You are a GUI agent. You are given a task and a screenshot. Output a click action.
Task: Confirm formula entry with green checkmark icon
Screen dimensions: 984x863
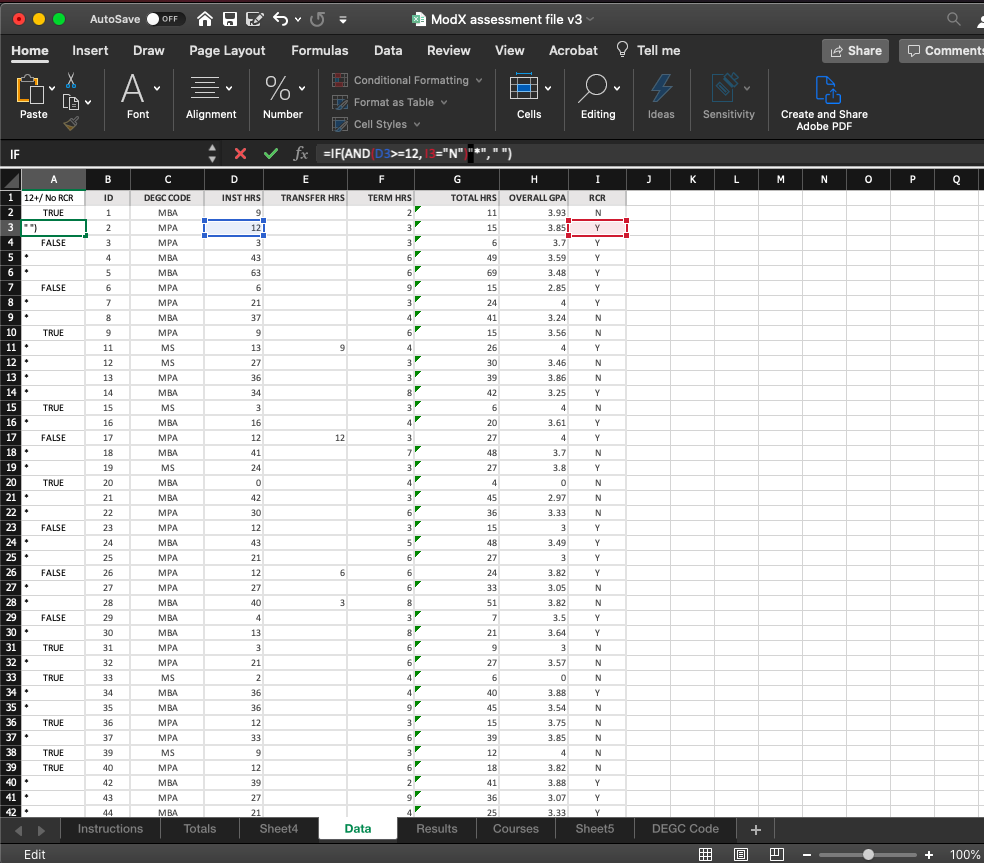(270, 155)
